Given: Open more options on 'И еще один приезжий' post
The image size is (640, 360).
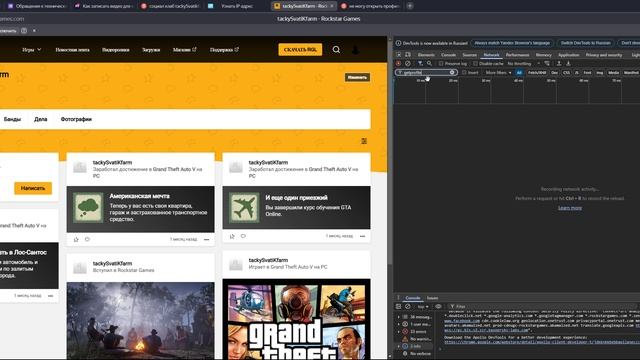Looking at the screenshot, I should click(x=362, y=236).
